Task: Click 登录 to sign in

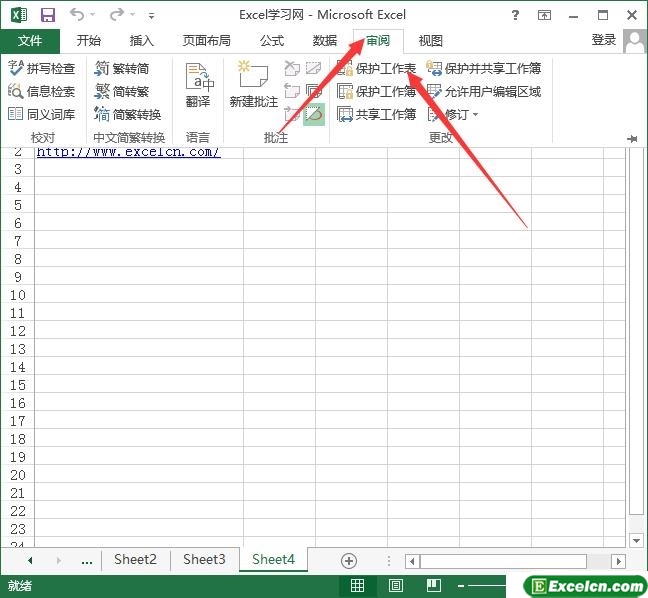Action: tap(604, 40)
